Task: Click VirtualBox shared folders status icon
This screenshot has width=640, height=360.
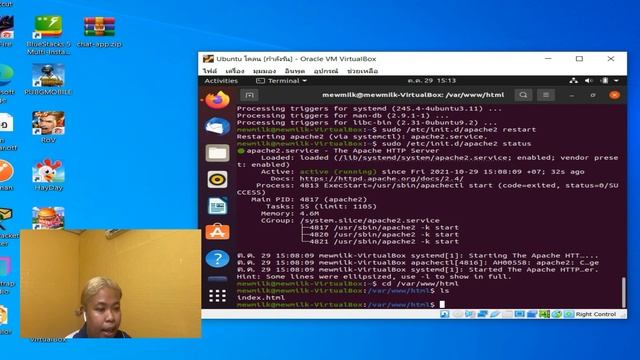Action: pos(507,314)
